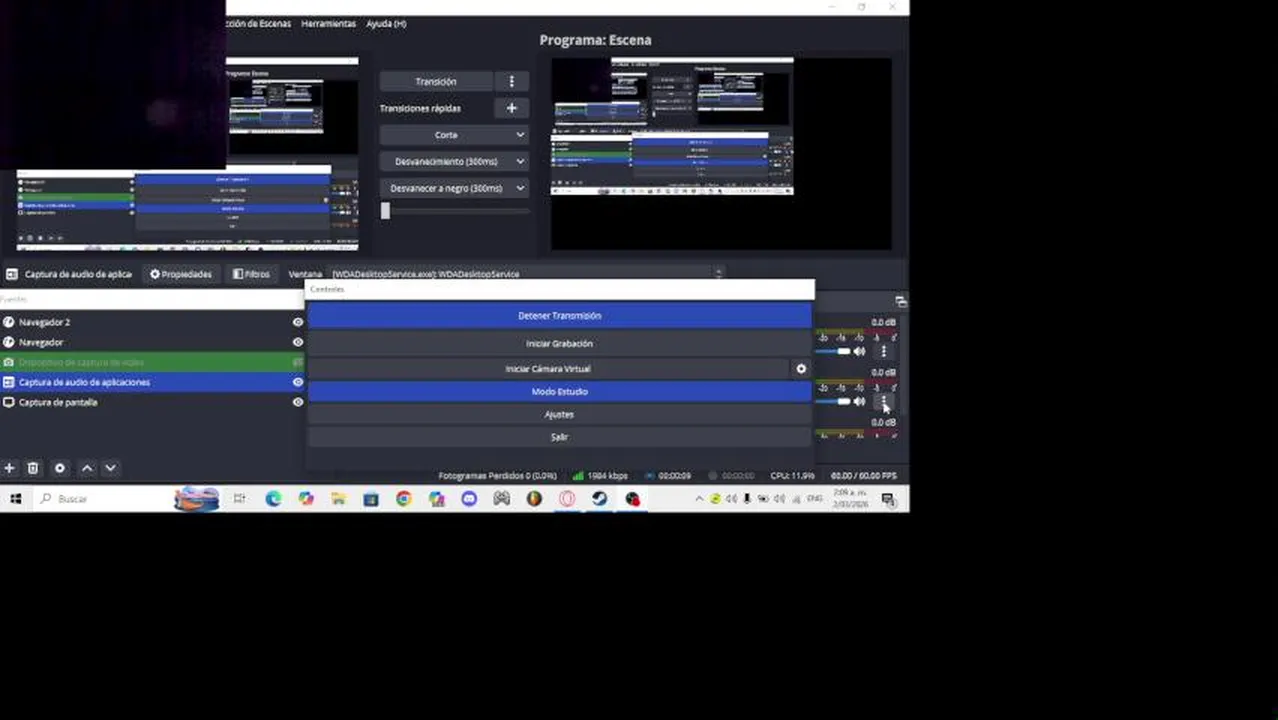Open File Explorer from taskbar

[338, 498]
